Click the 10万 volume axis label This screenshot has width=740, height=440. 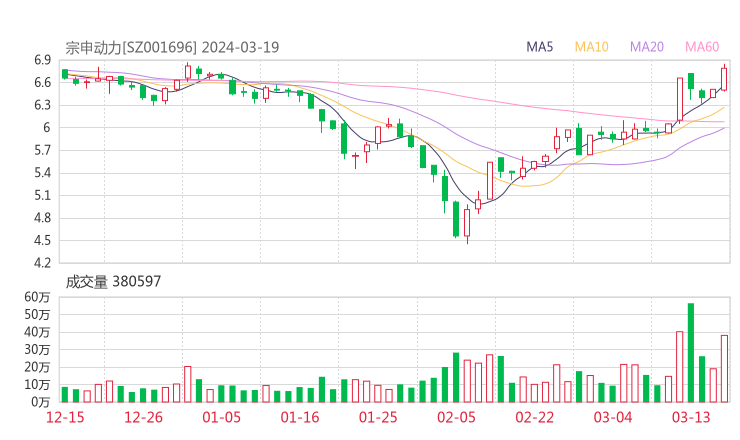point(37,384)
